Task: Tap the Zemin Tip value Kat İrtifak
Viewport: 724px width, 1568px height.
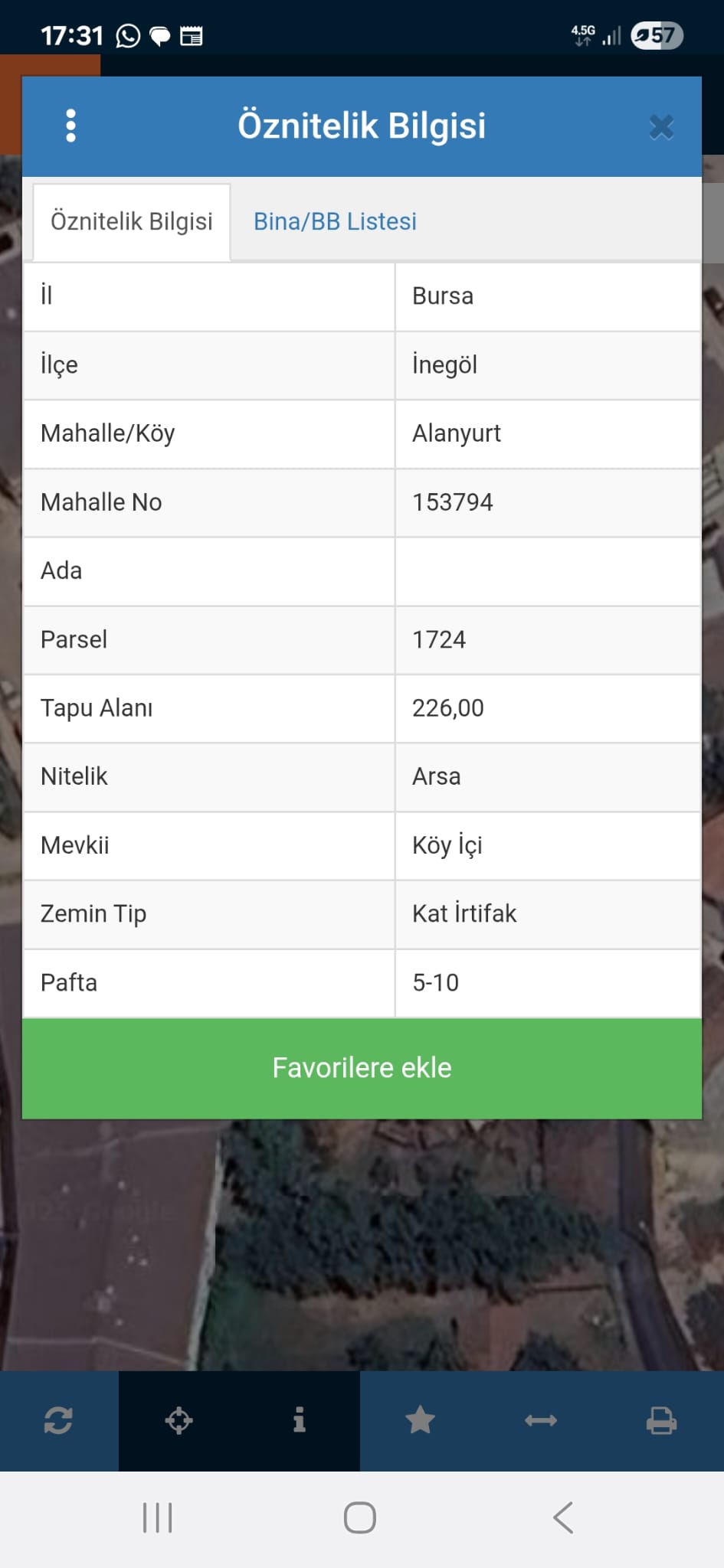Action: pyautogui.click(x=464, y=913)
